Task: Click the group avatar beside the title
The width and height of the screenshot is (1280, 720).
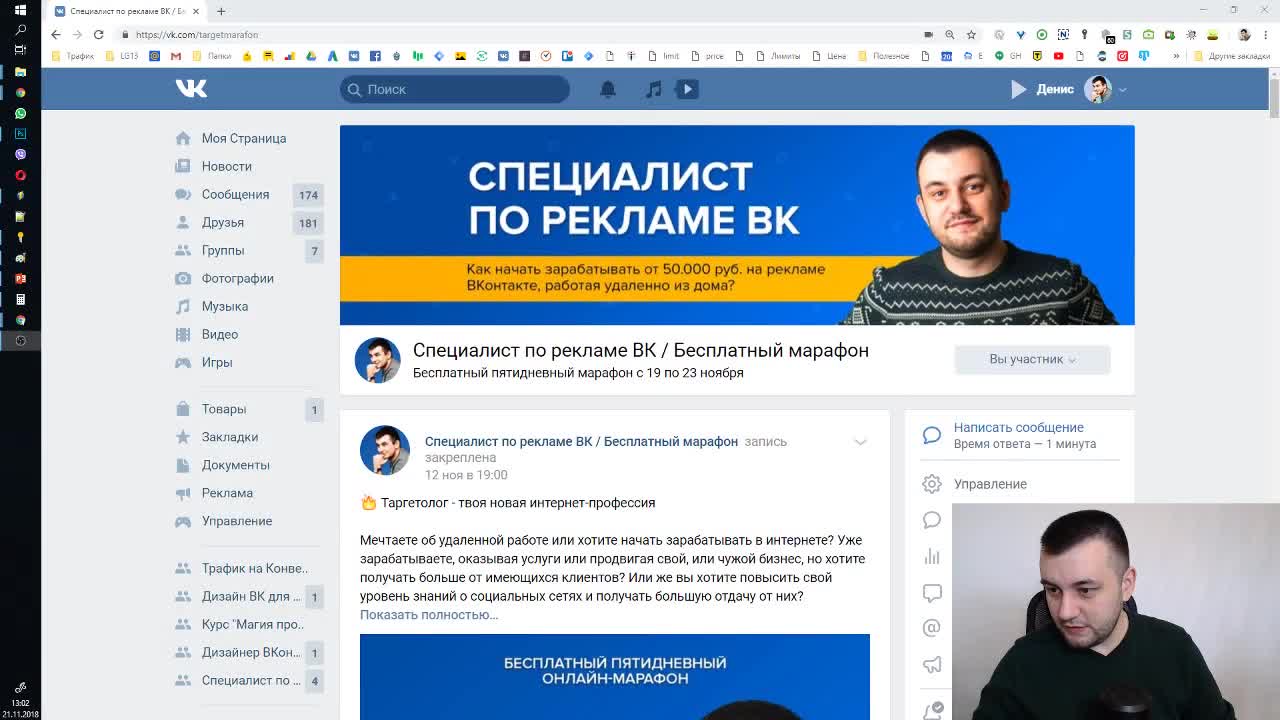Action: [x=378, y=360]
